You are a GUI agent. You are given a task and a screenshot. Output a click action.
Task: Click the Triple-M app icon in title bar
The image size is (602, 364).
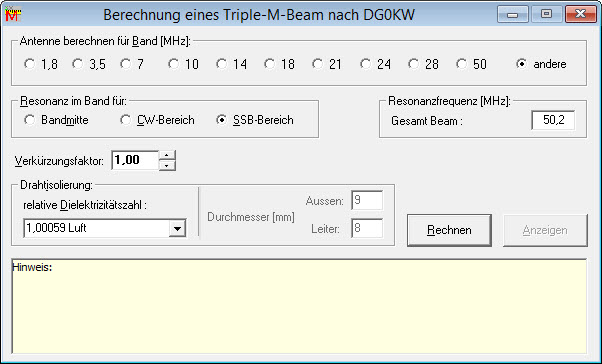point(13,14)
